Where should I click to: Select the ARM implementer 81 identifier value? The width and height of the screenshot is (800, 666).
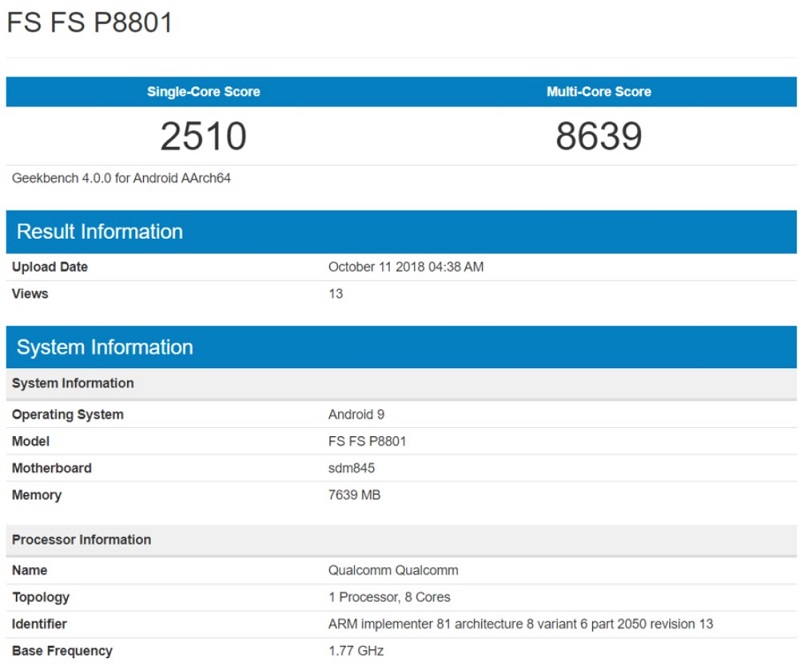520,624
